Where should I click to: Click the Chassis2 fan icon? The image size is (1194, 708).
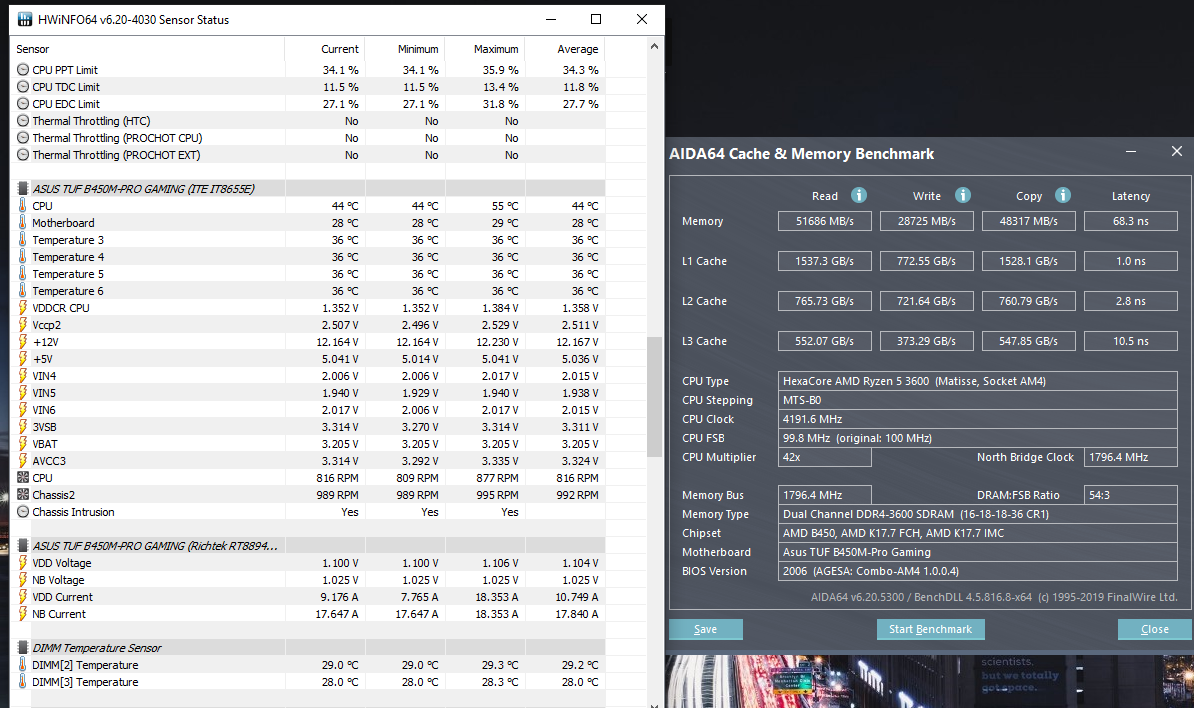[23, 495]
